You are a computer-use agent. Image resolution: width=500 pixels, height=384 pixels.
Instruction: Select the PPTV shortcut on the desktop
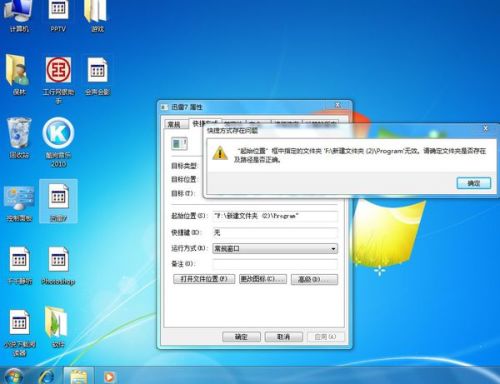tap(58, 15)
